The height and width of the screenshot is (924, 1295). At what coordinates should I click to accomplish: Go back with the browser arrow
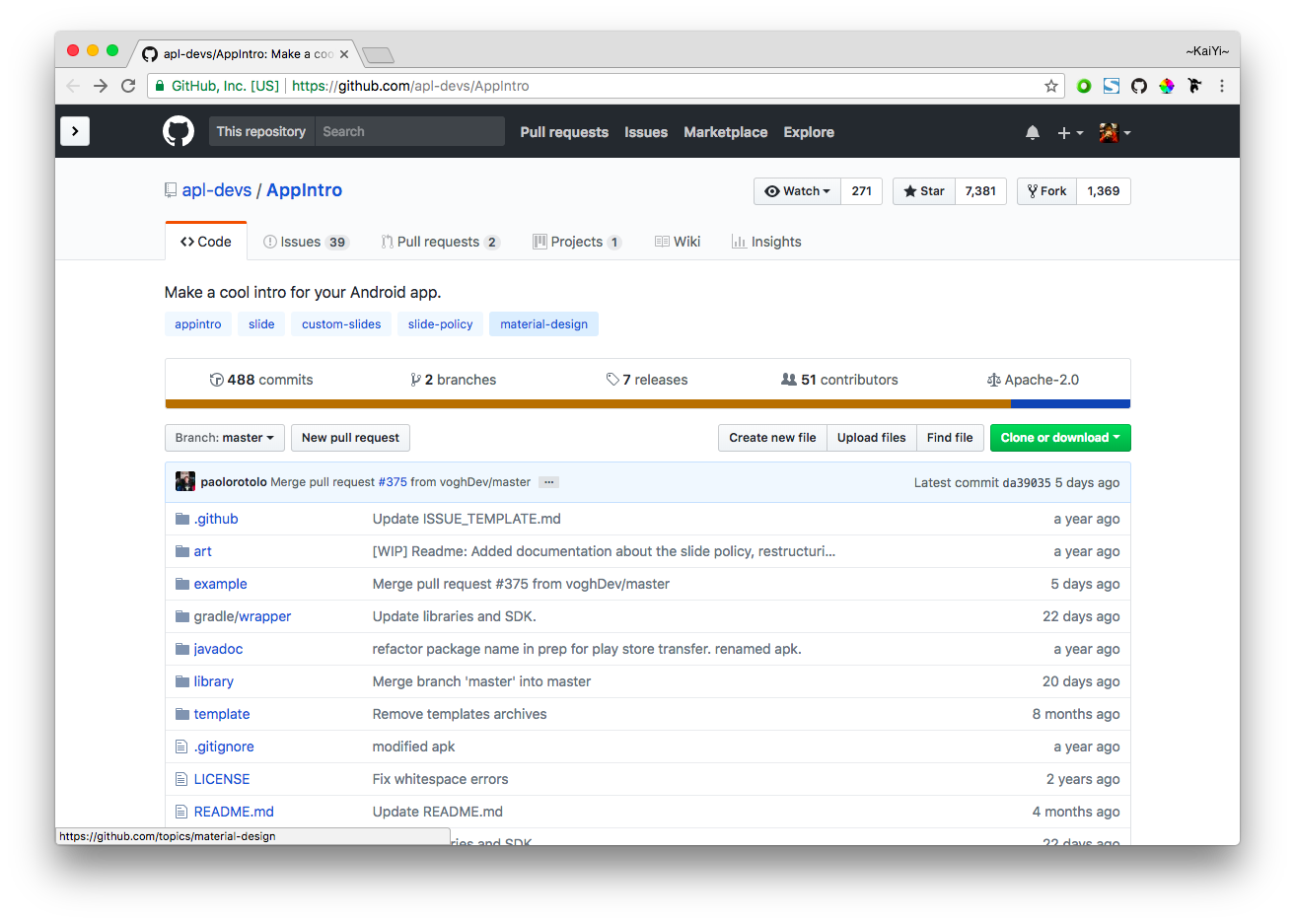[x=73, y=86]
